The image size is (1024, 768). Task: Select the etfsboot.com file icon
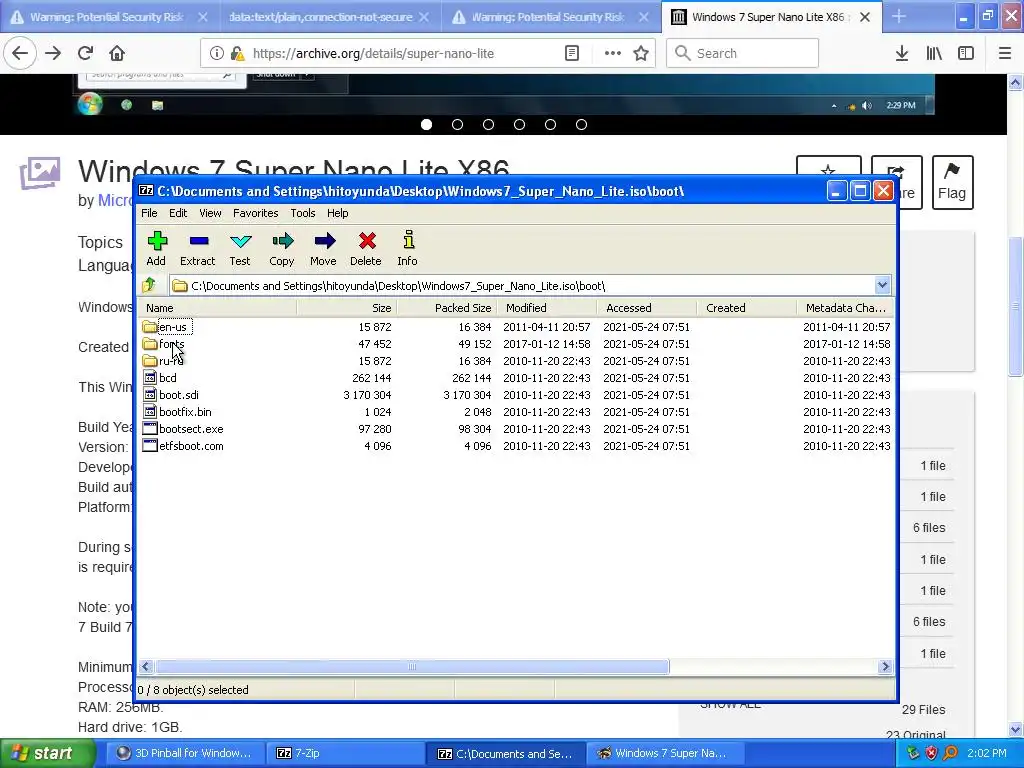150,445
